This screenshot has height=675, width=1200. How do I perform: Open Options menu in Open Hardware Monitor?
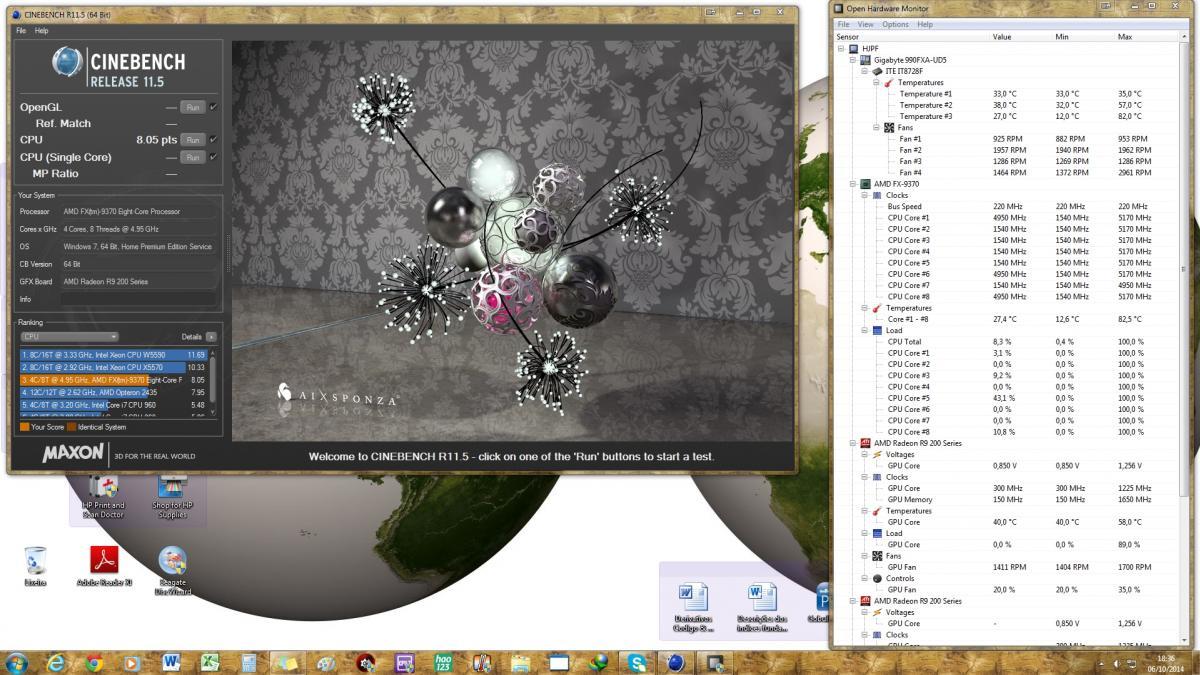point(895,24)
